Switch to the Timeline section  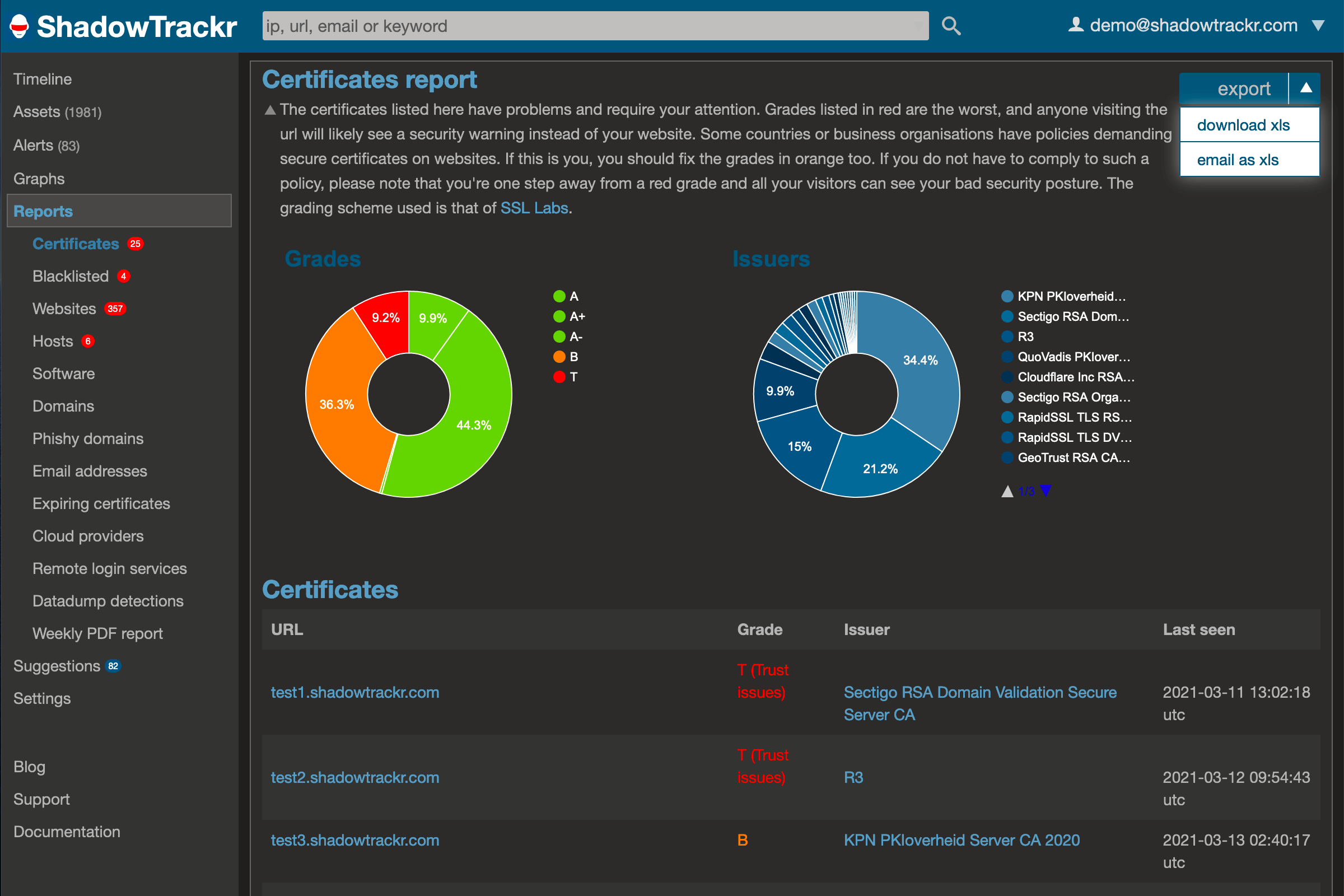point(43,79)
